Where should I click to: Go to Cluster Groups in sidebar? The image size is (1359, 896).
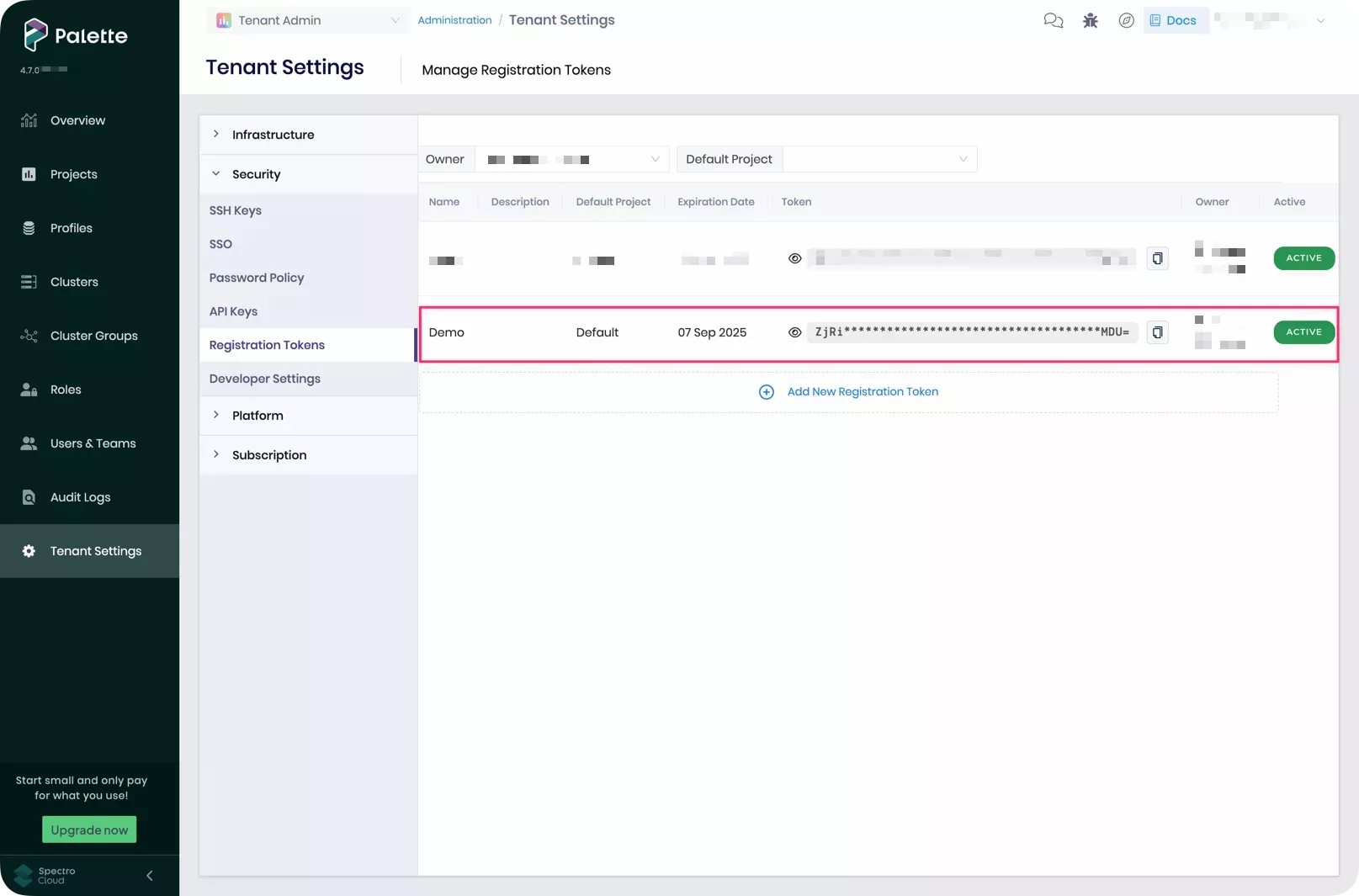(x=93, y=336)
